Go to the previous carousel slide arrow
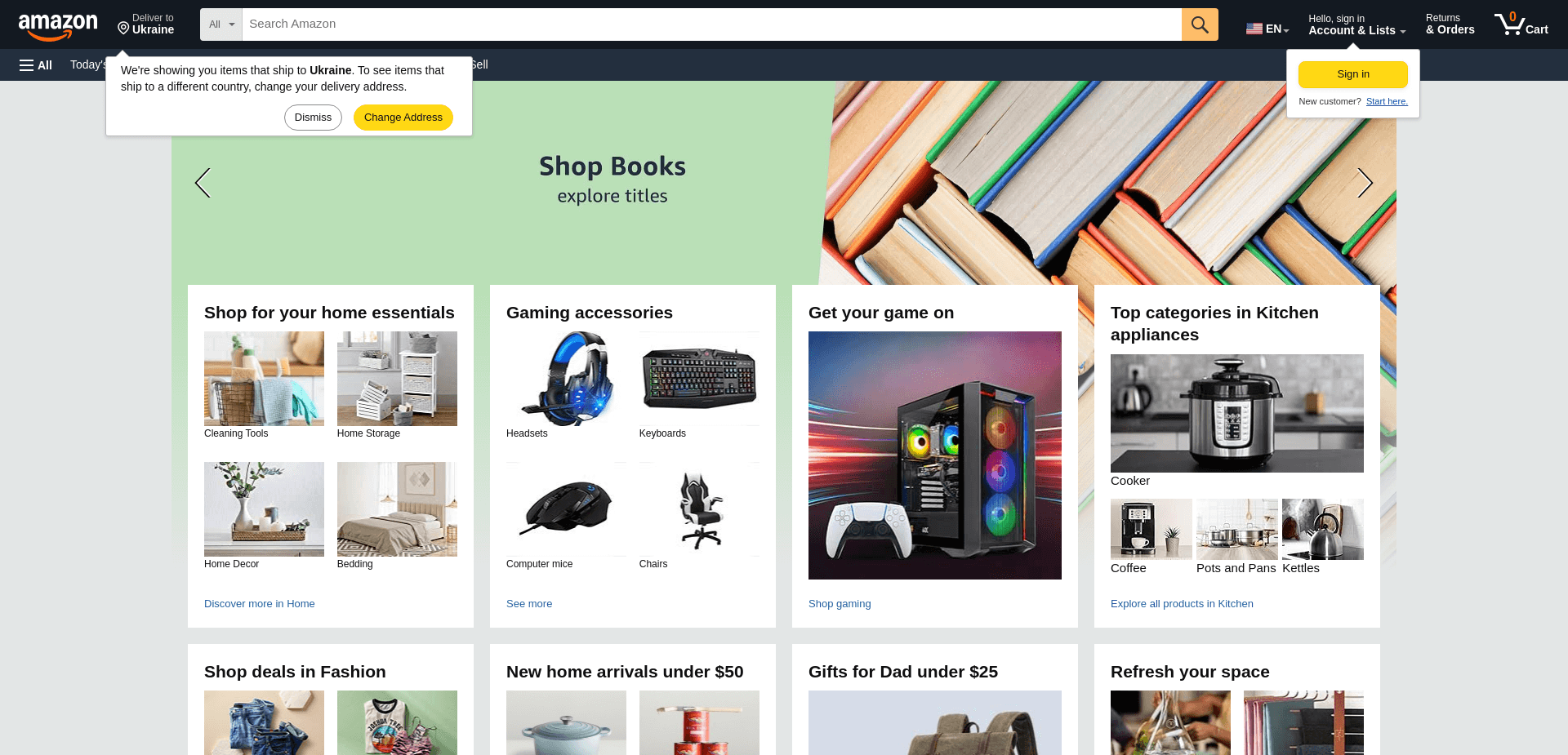The width and height of the screenshot is (1568, 755). click(x=203, y=183)
